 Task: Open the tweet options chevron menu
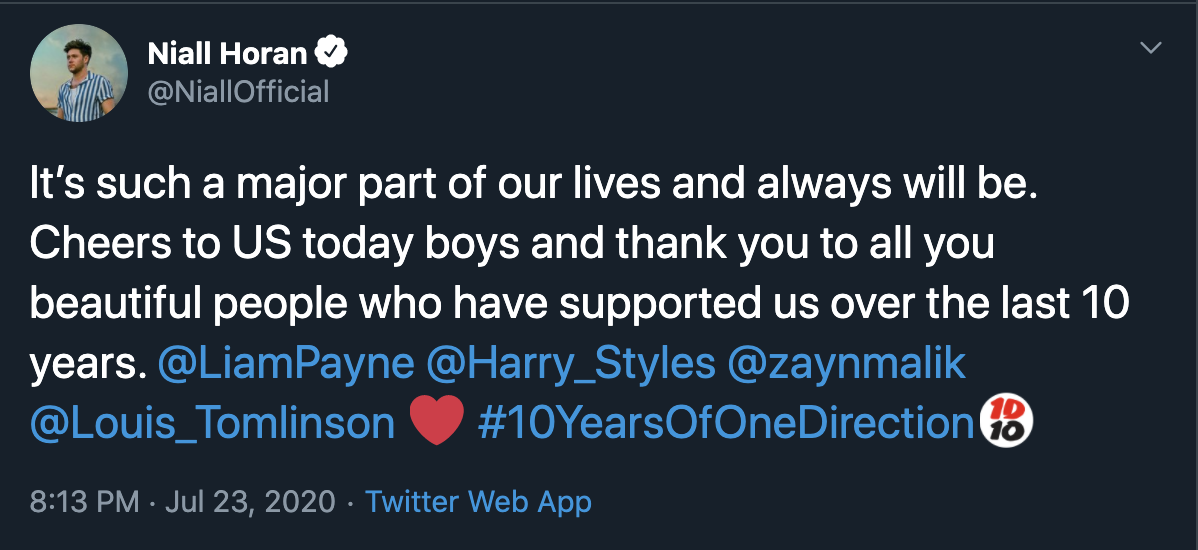pyautogui.click(x=1151, y=48)
